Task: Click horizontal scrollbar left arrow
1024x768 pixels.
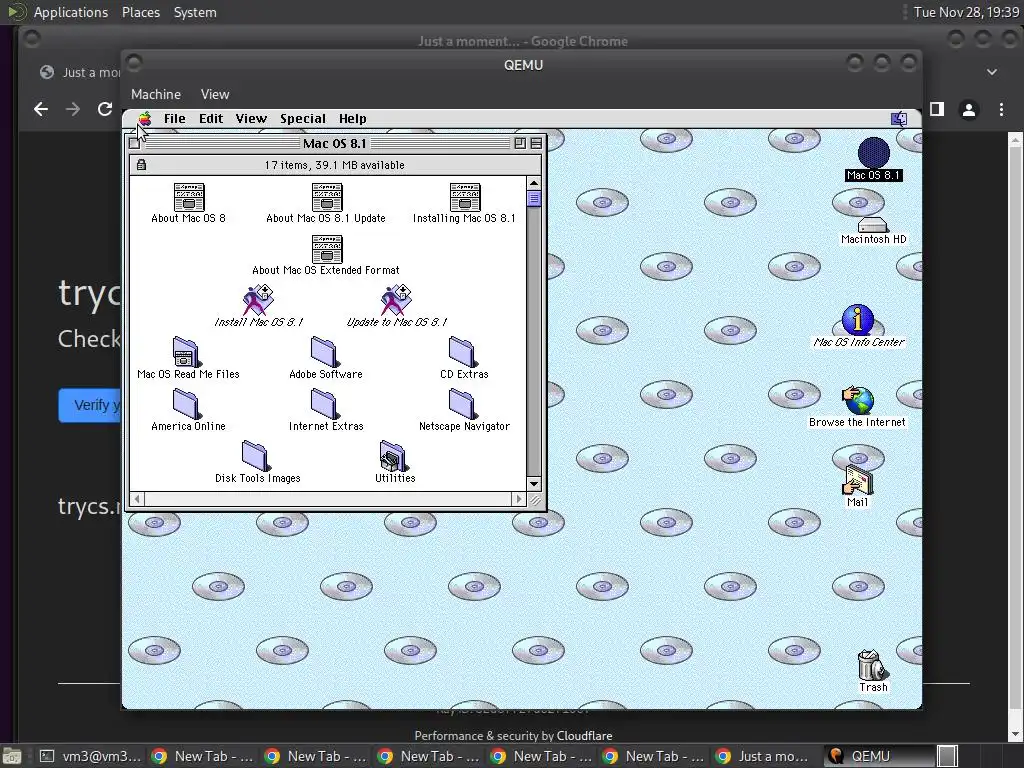Action: click(x=137, y=500)
